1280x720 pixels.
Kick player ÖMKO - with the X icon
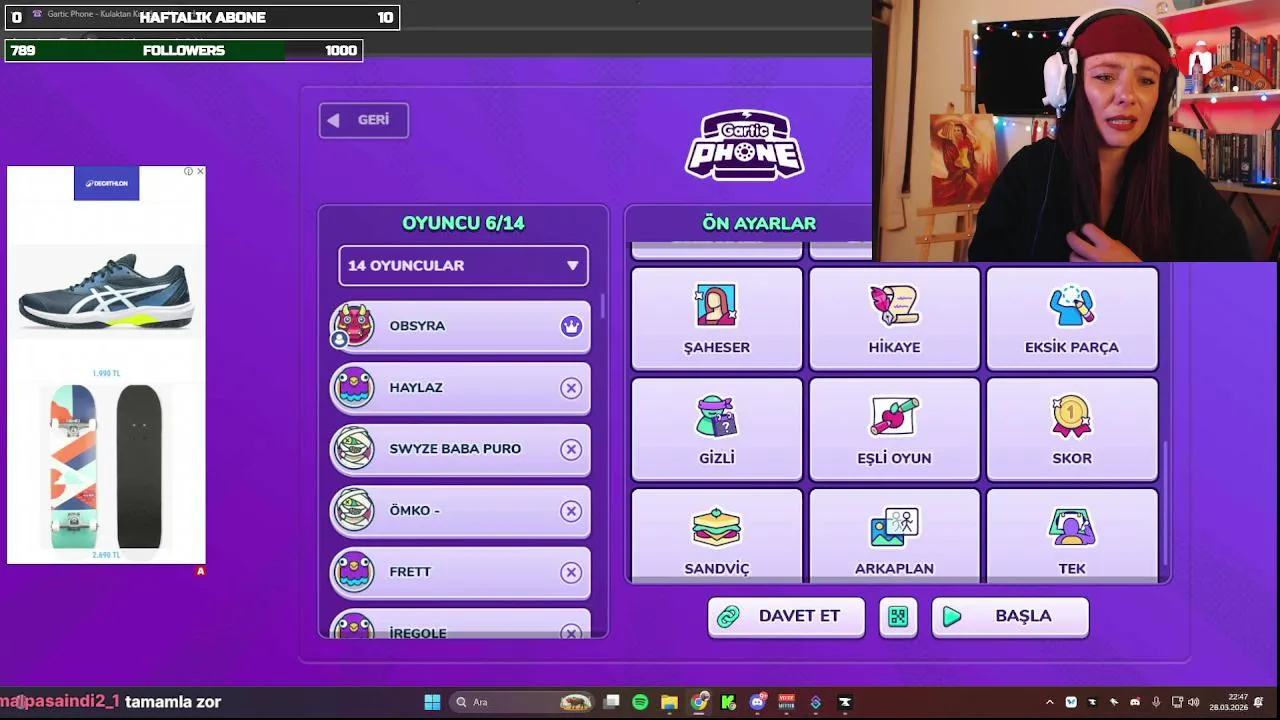[x=571, y=511]
